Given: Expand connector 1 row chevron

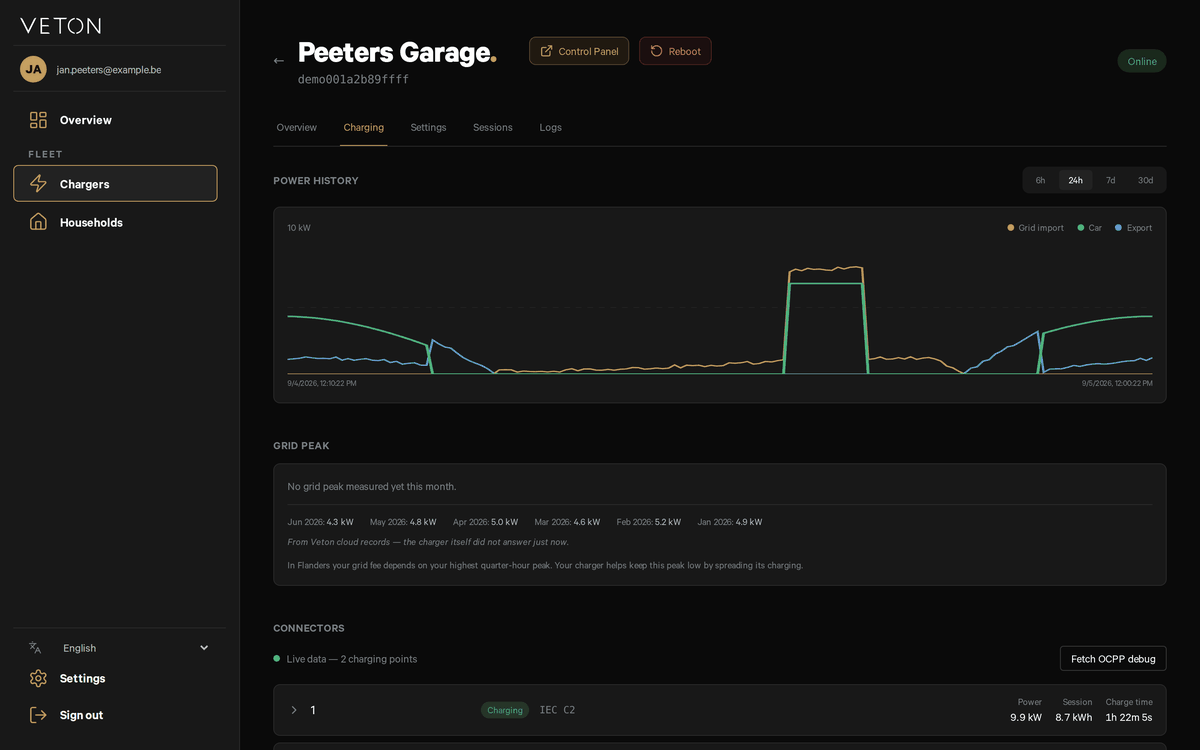Looking at the screenshot, I should pos(294,710).
